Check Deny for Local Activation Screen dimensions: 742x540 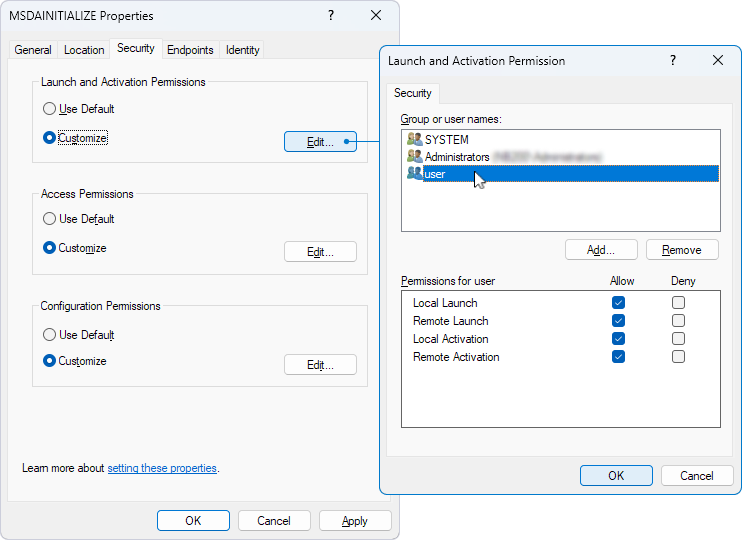tap(678, 338)
